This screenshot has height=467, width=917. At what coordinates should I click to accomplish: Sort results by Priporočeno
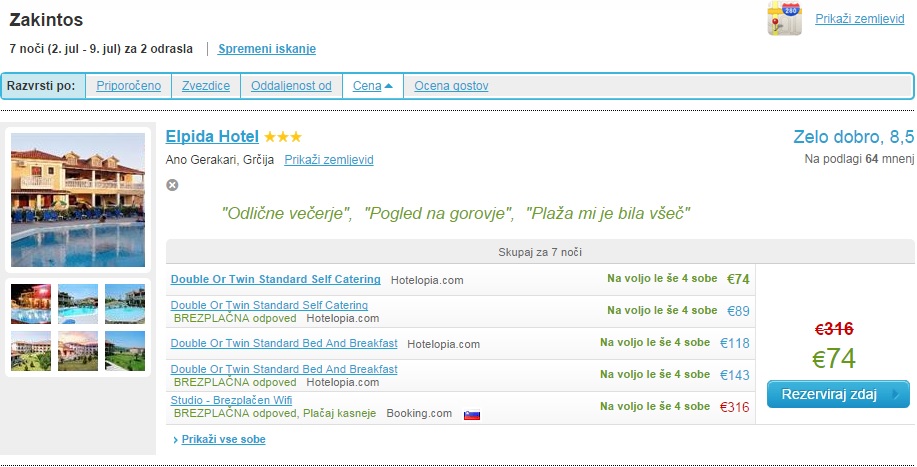pyautogui.click(x=128, y=86)
